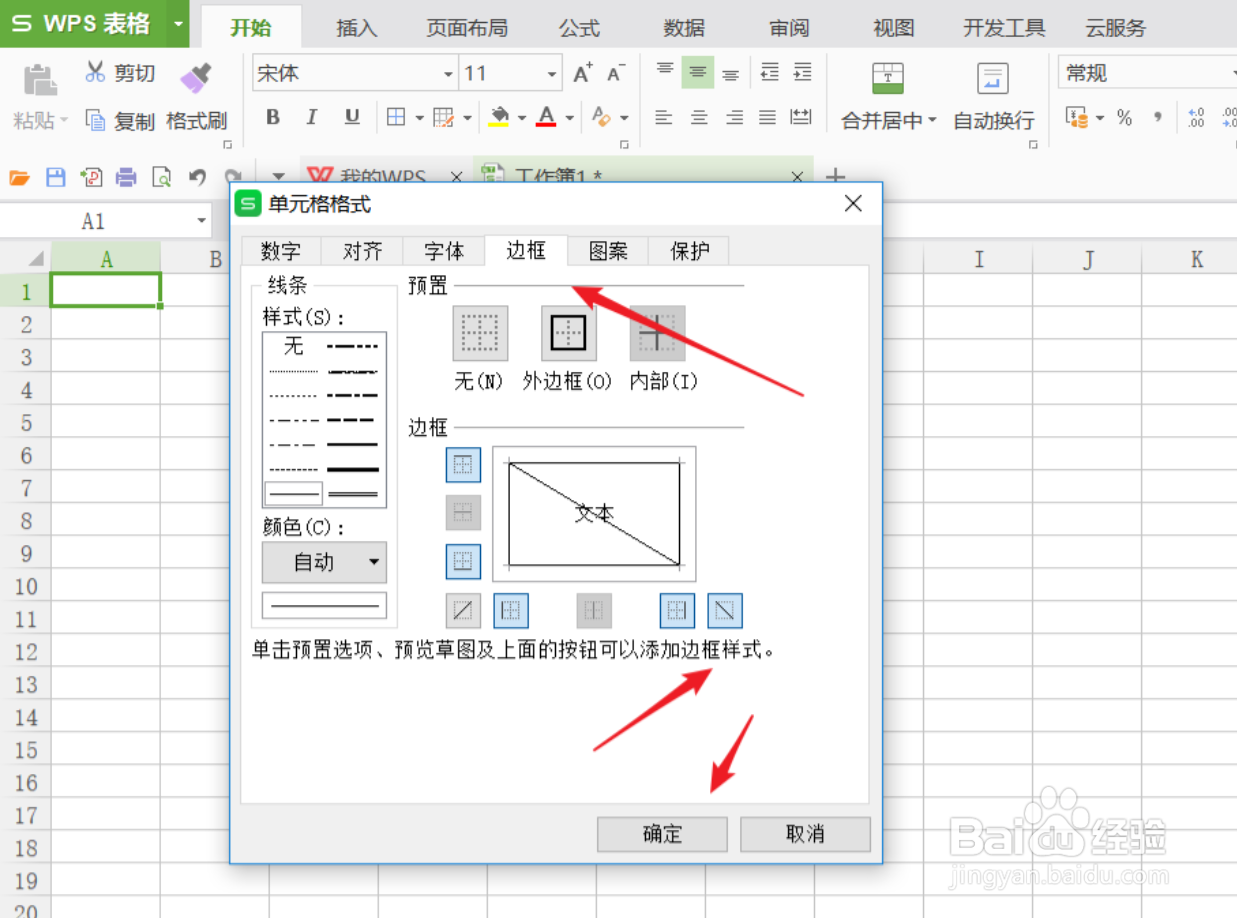
Task: Click the border preview box with 文本
Action: 594,513
